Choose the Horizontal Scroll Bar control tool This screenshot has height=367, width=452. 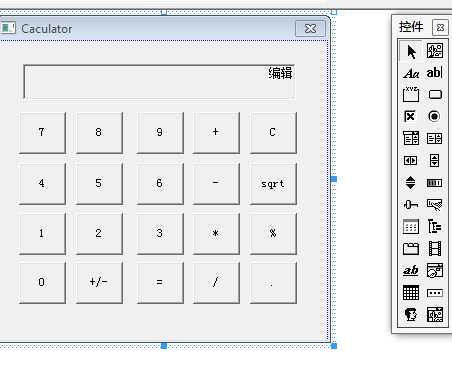411,161
